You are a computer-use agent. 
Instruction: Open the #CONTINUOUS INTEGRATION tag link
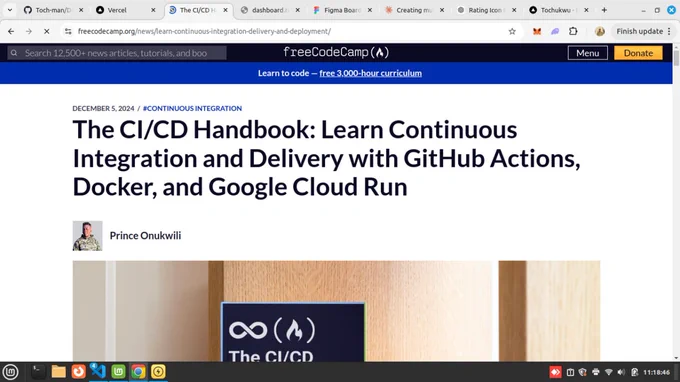tap(192, 108)
